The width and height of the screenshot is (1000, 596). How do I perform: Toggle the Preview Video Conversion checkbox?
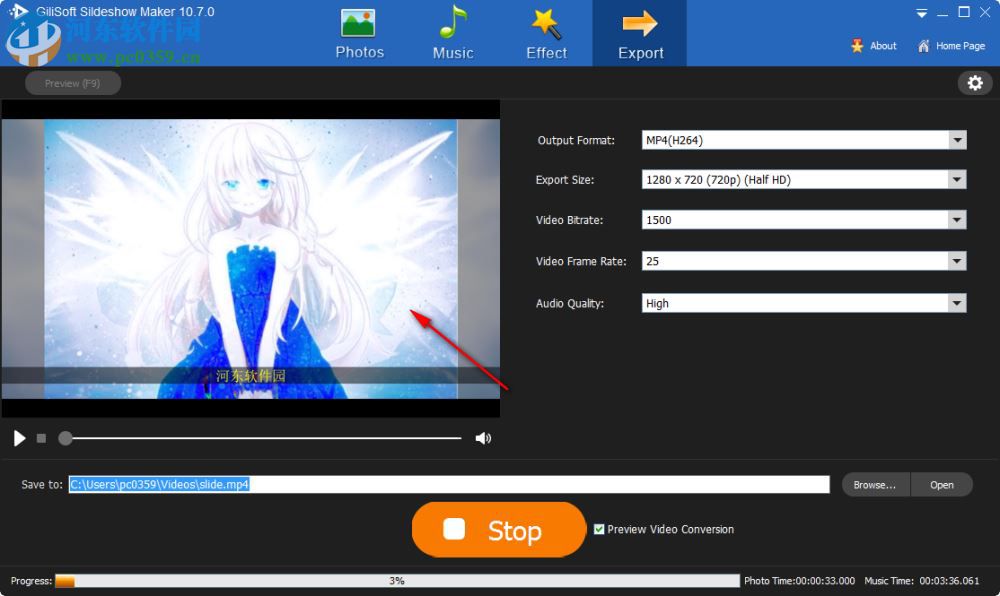pos(598,529)
